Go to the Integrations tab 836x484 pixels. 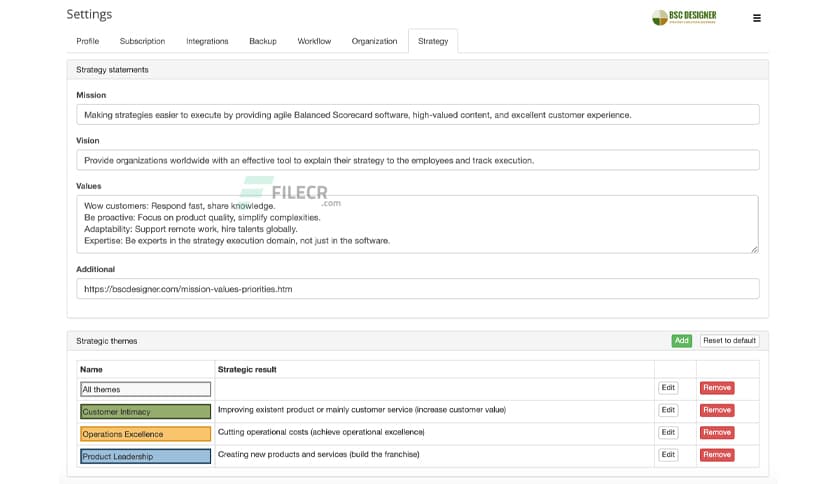pos(207,41)
